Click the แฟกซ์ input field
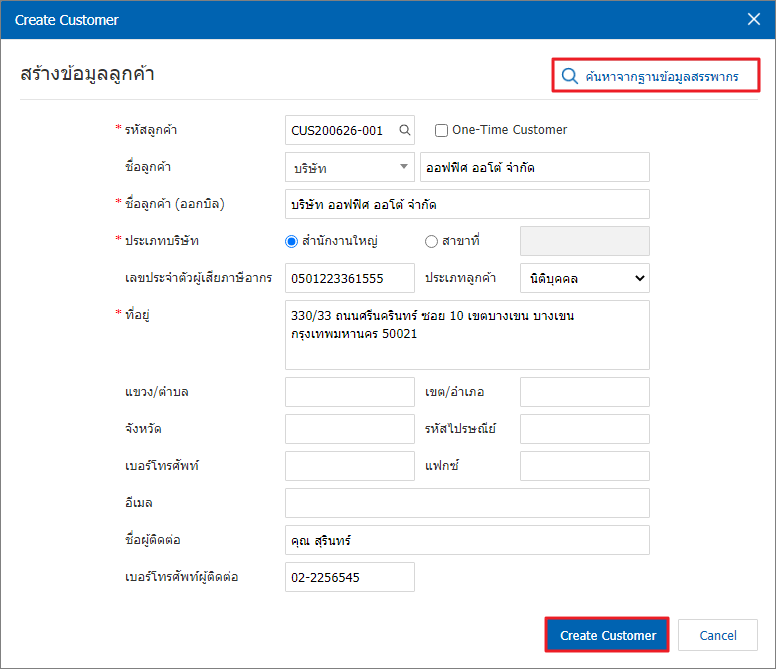This screenshot has height=669, width=776. point(584,466)
